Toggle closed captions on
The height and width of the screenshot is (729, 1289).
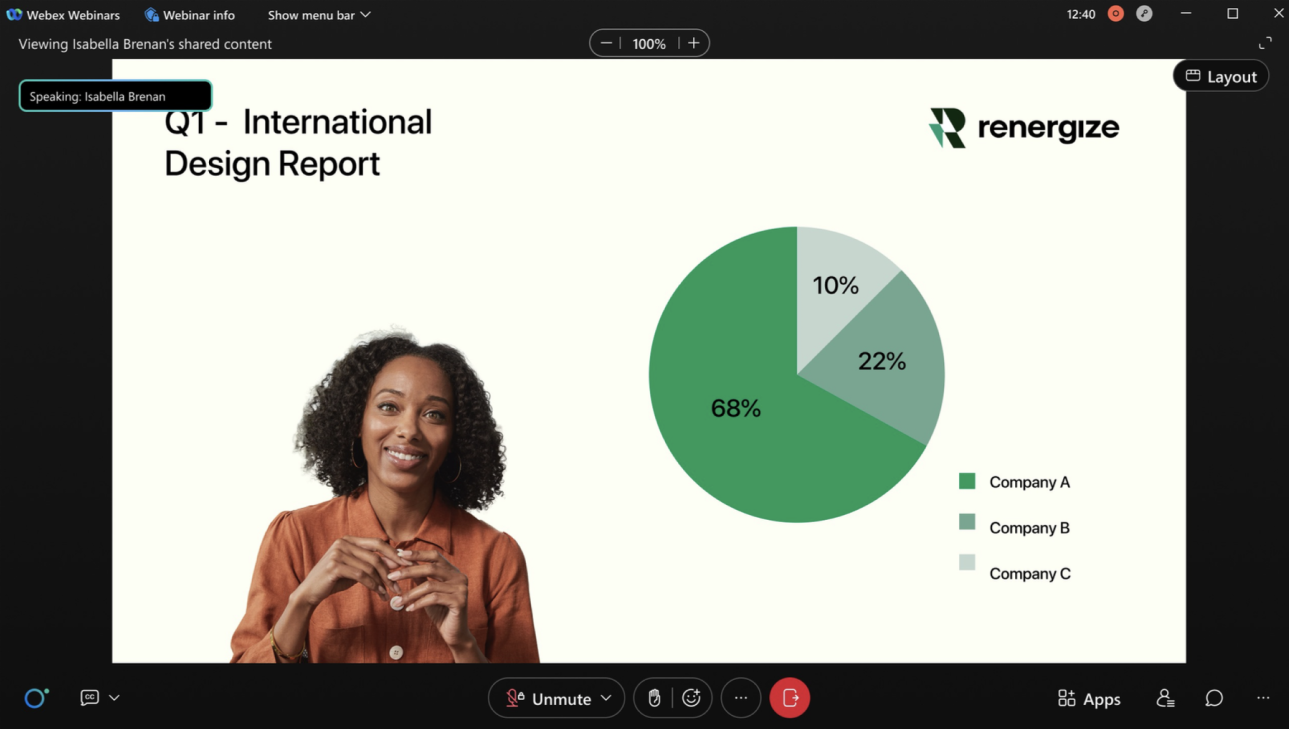click(x=89, y=698)
